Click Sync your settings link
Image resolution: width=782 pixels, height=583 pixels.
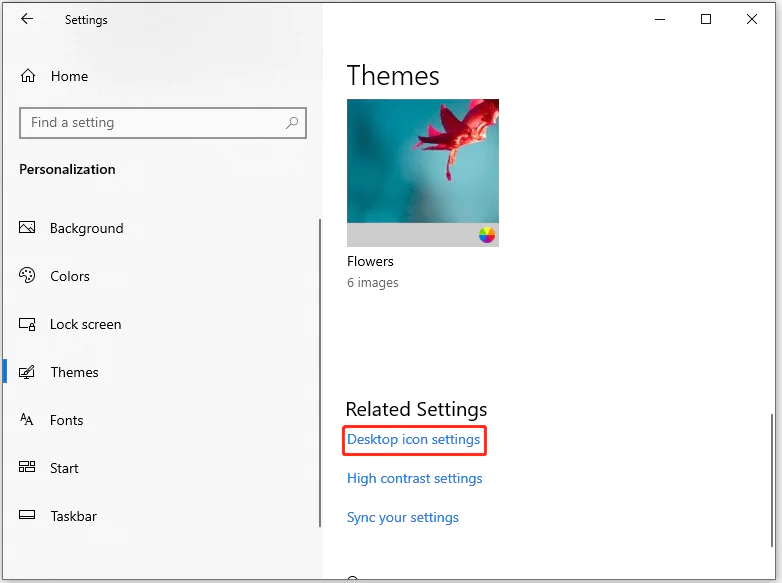(x=402, y=518)
